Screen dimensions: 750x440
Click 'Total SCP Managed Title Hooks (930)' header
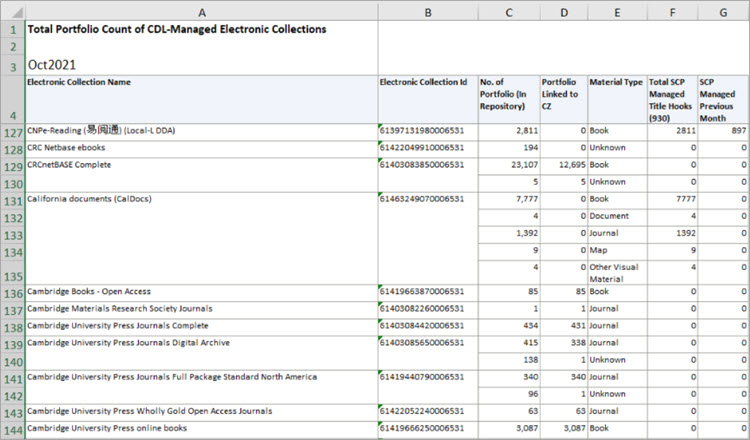(673, 99)
